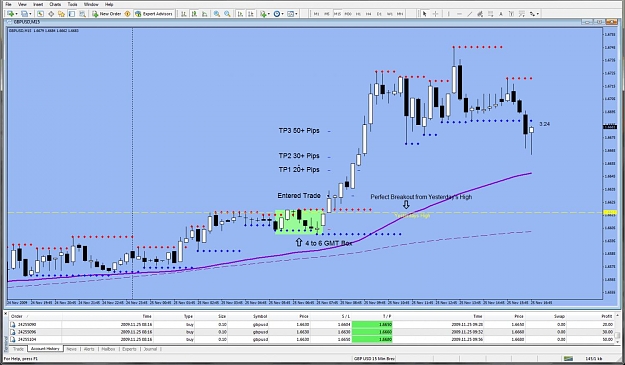
Task: Click the Profiles toolbar icon
Action: click(24, 14)
